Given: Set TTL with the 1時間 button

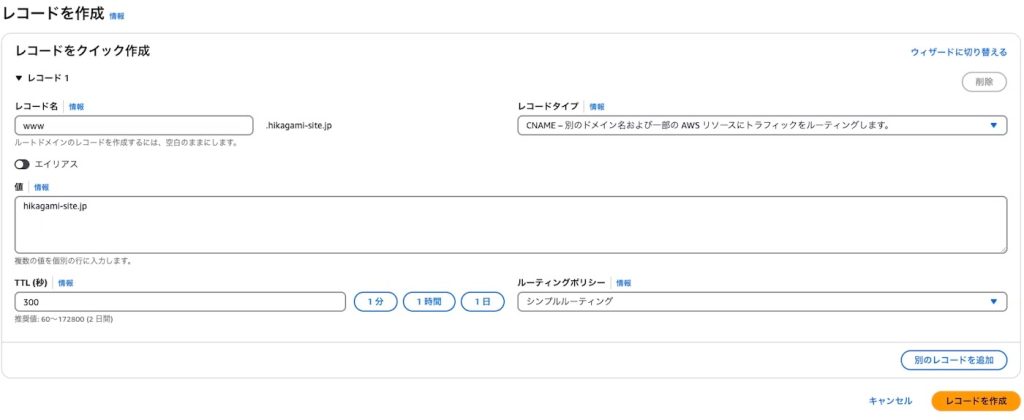Looking at the screenshot, I should pyautogui.click(x=429, y=301).
